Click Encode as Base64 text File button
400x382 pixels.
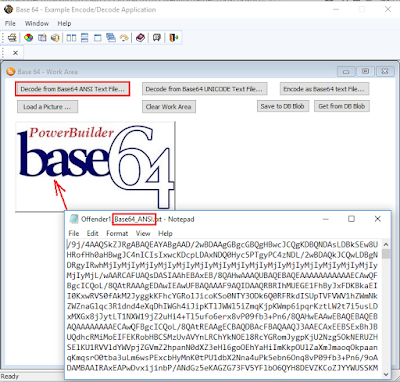pyautogui.click(x=324, y=89)
